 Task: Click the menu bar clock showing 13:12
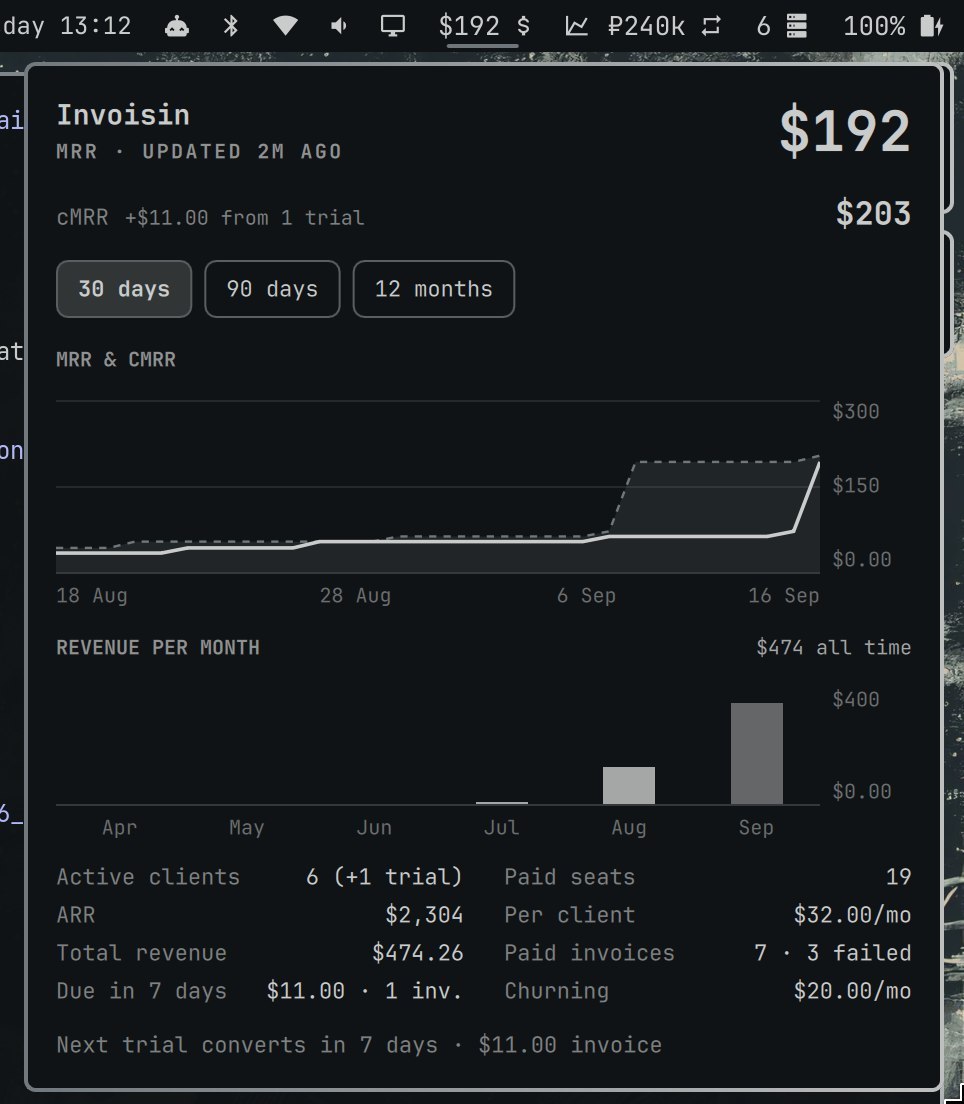[96, 27]
